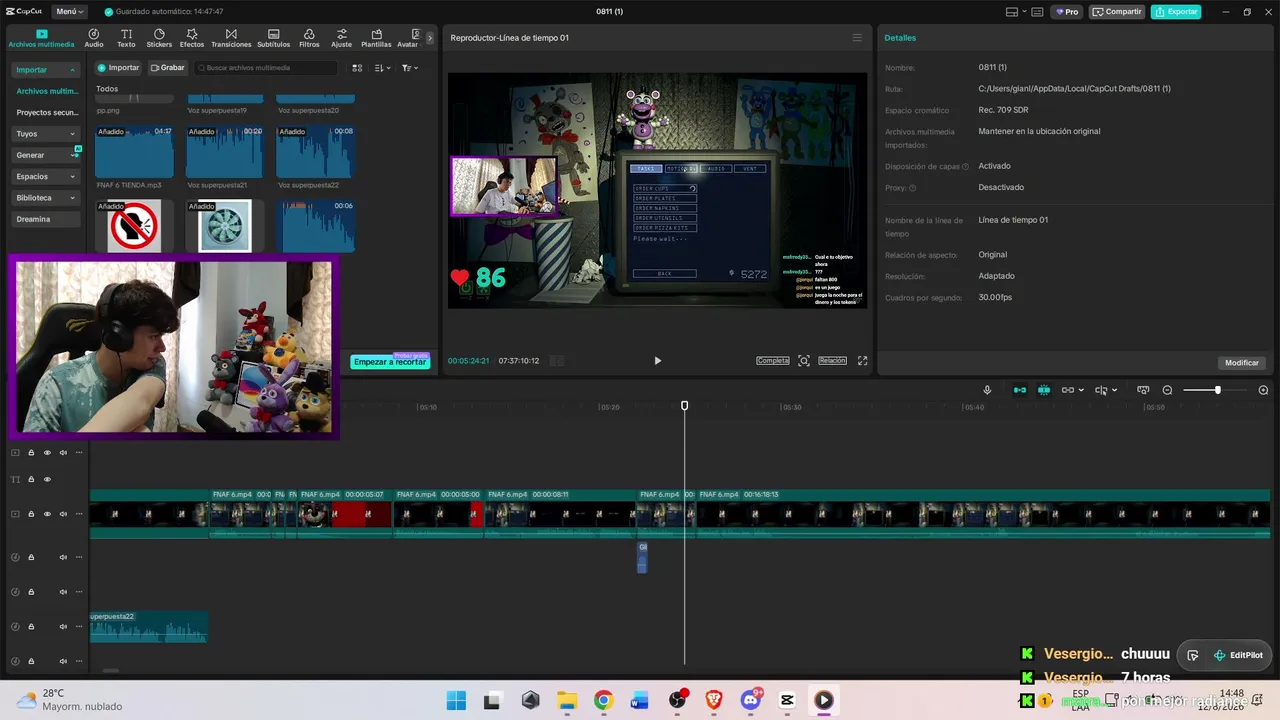
Task: Open the Stickers panel
Action: click(159, 38)
